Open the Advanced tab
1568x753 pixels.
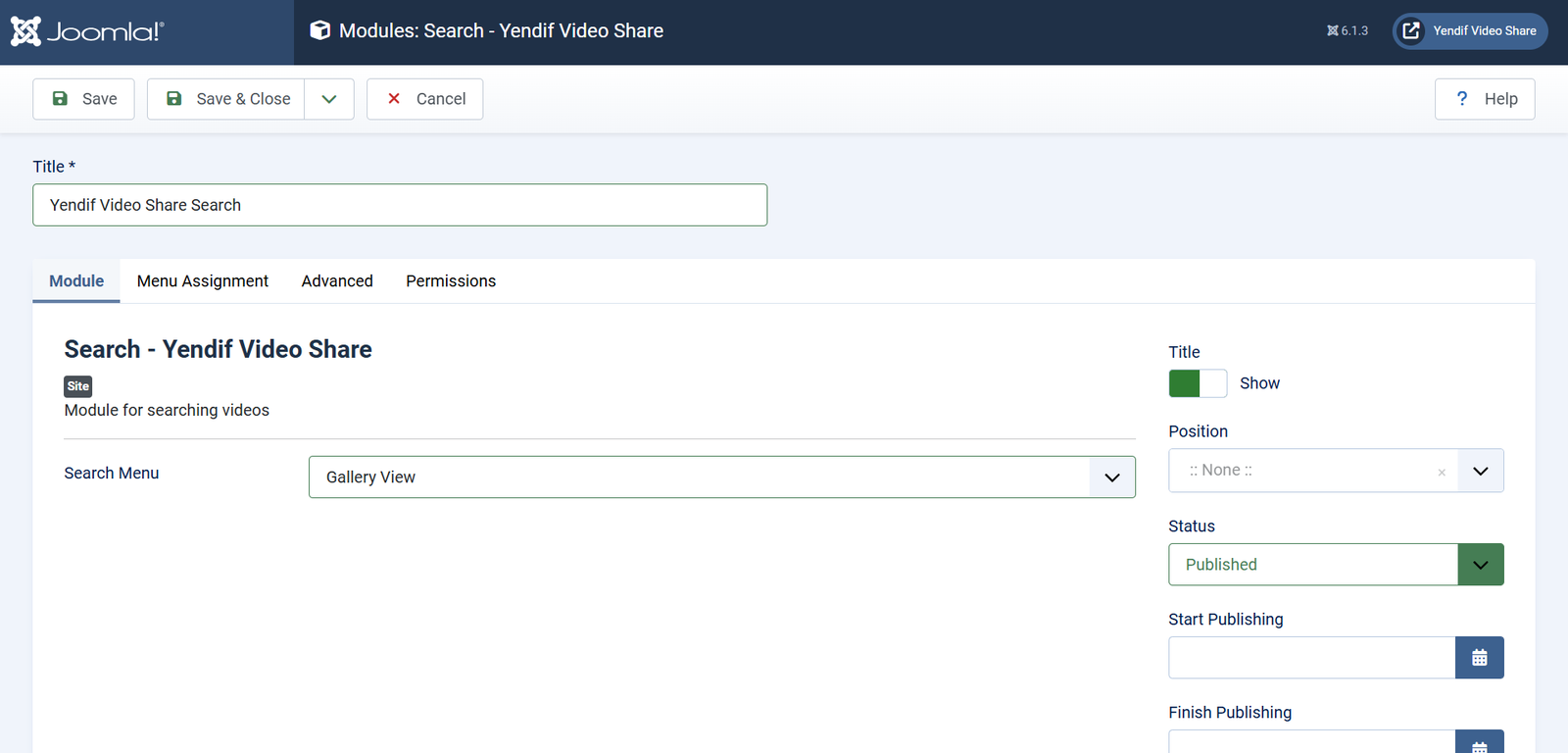pos(337,281)
